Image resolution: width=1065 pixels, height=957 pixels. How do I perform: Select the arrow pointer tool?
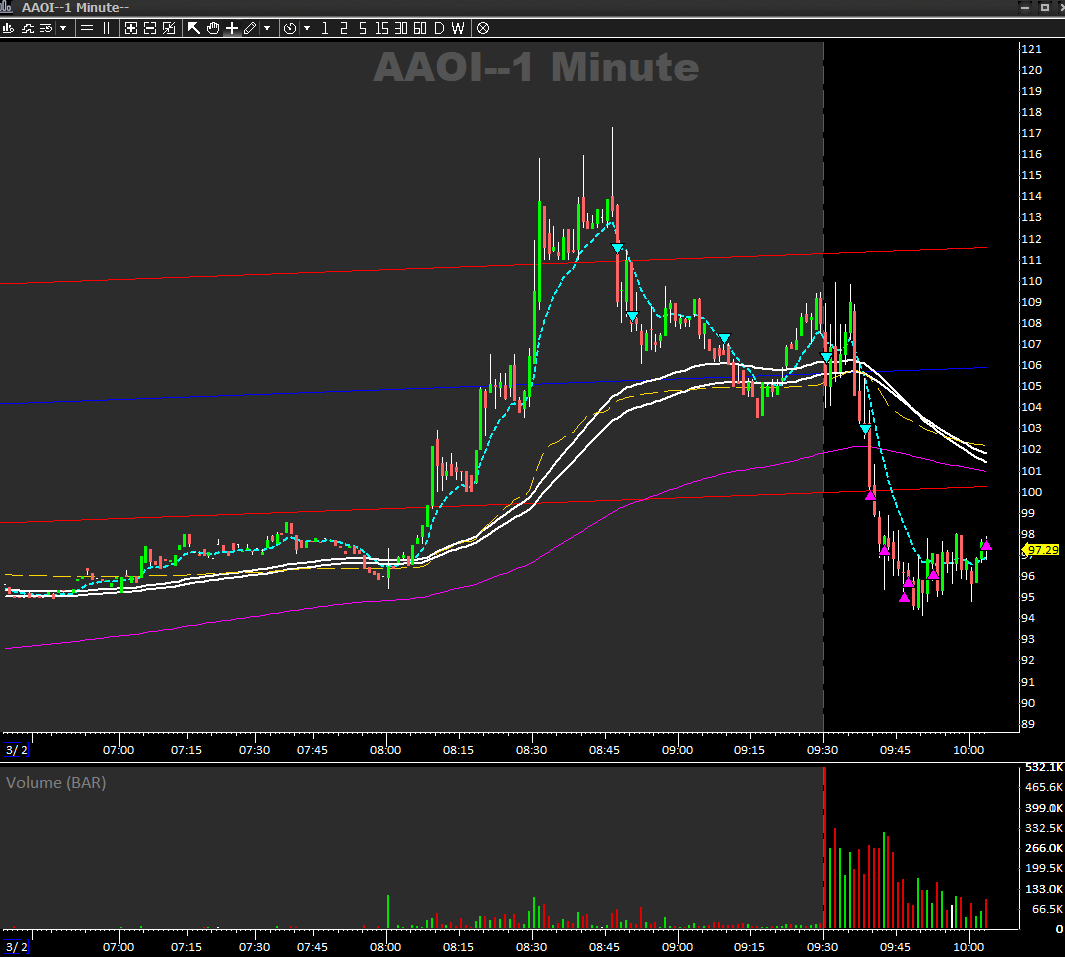pos(194,28)
